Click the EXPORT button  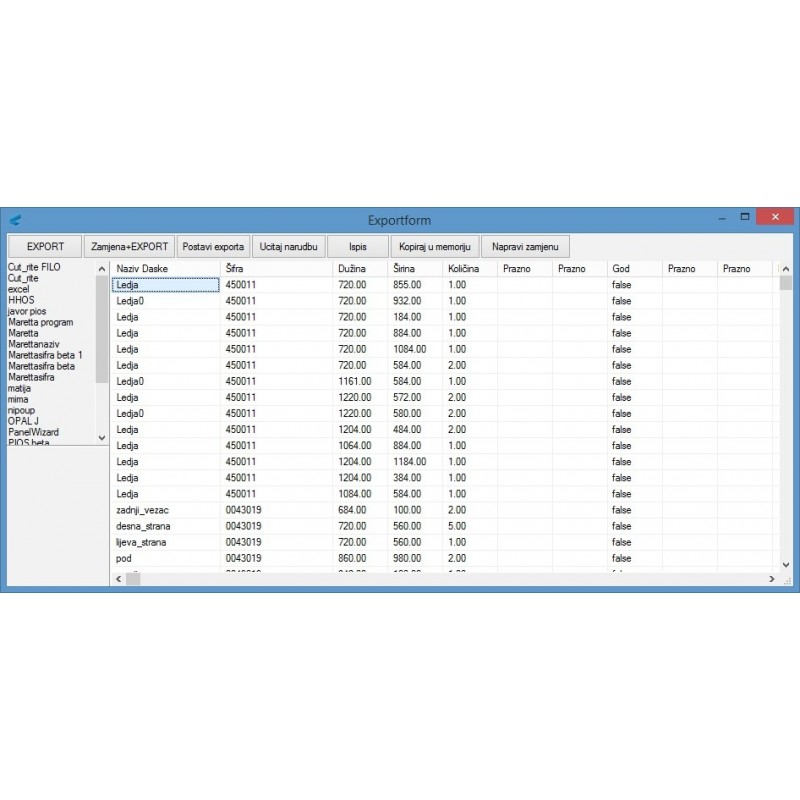(x=45, y=246)
